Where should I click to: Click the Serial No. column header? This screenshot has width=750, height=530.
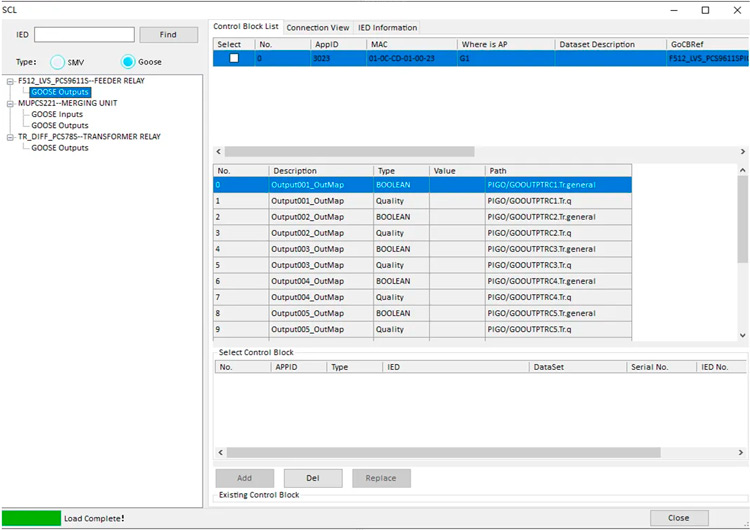[x=661, y=367]
